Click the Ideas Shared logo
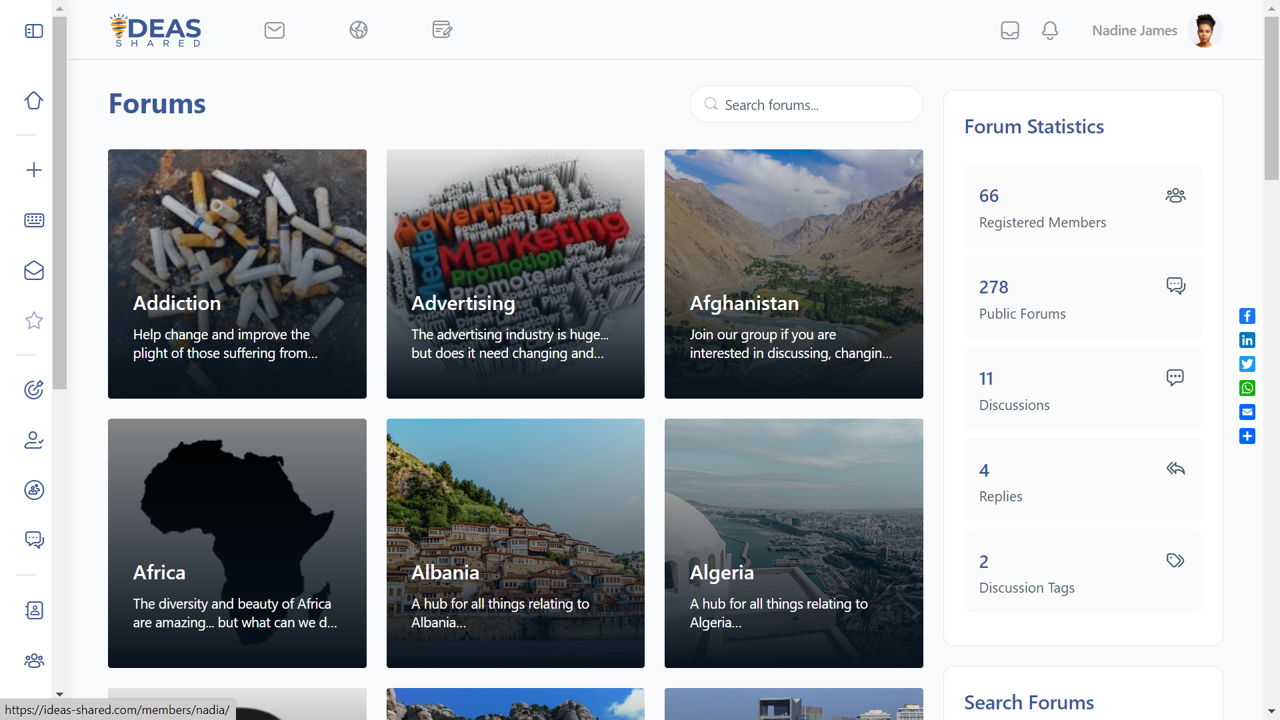1280x720 pixels. tap(155, 30)
